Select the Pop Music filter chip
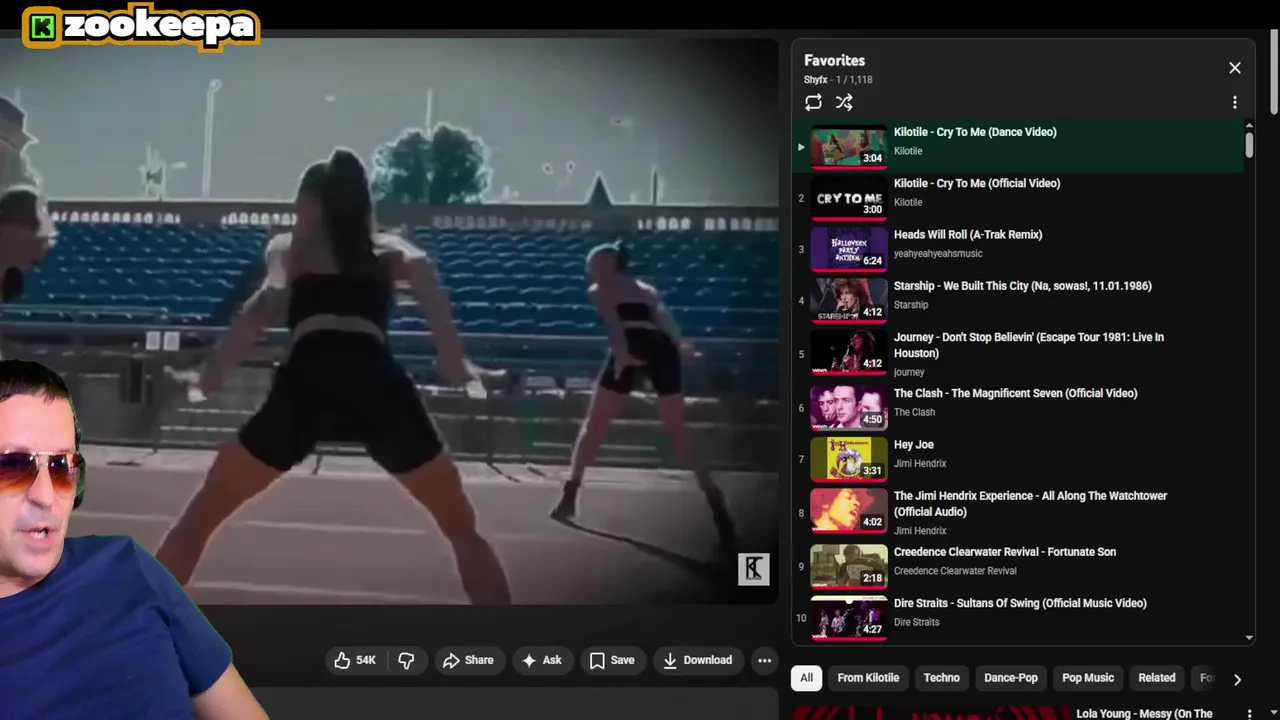Screen dimensions: 1280x720 coord(1088,678)
